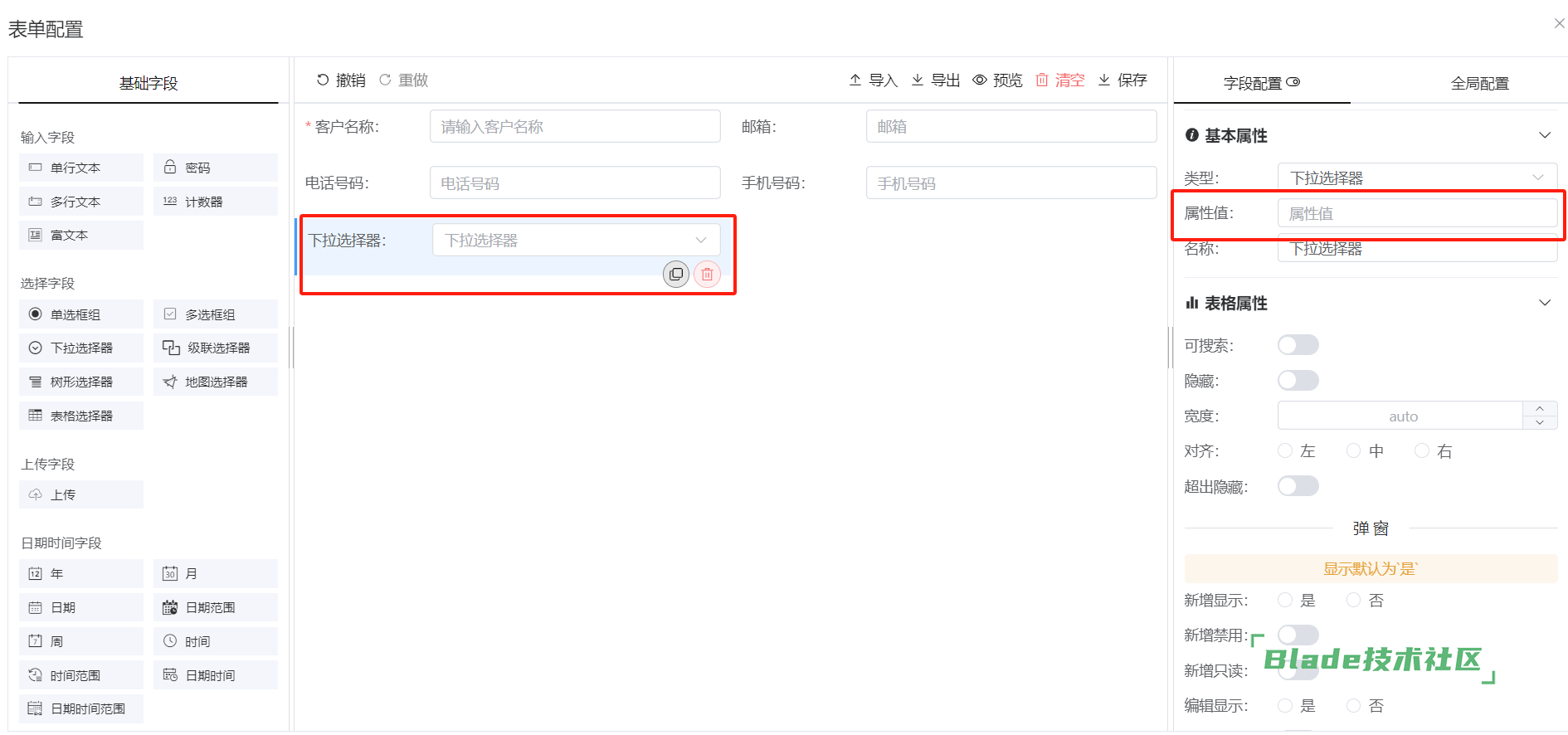Collapse the Basic attributes (基本属性) section

tap(1544, 135)
